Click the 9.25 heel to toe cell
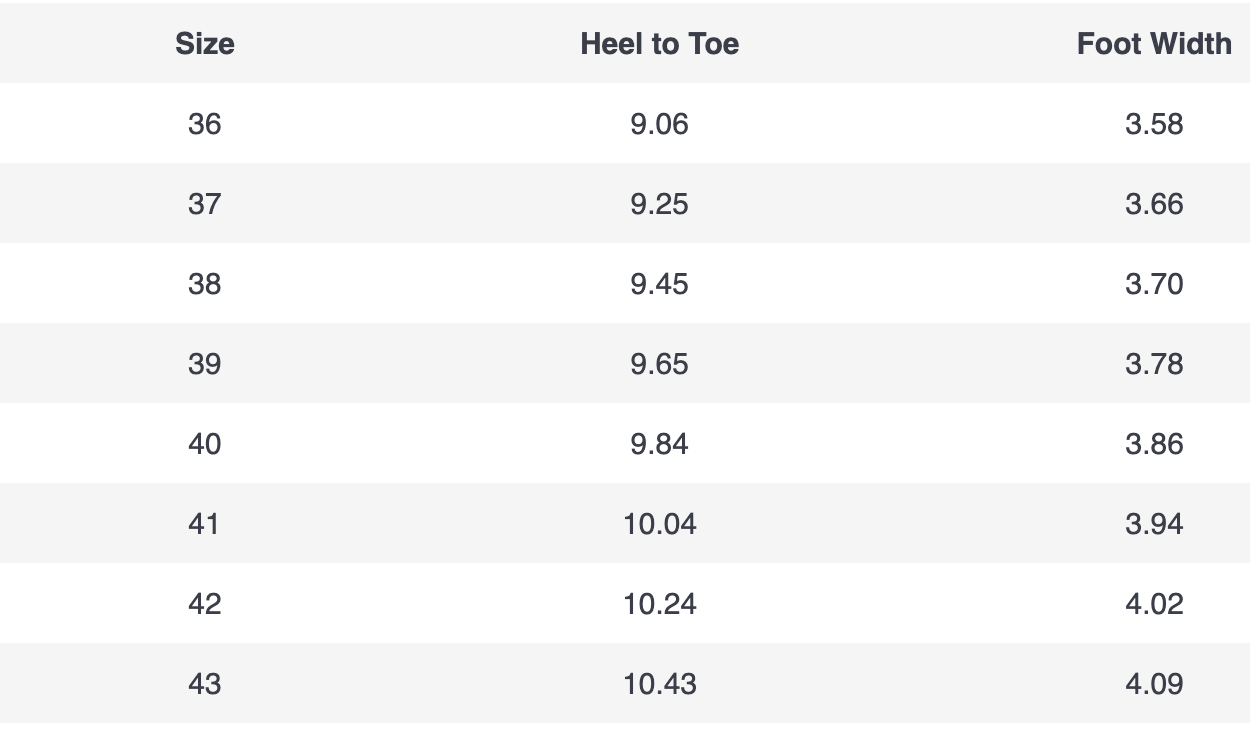Image resolution: width=1250 pixels, height=752 pixels. click(659, 204)
